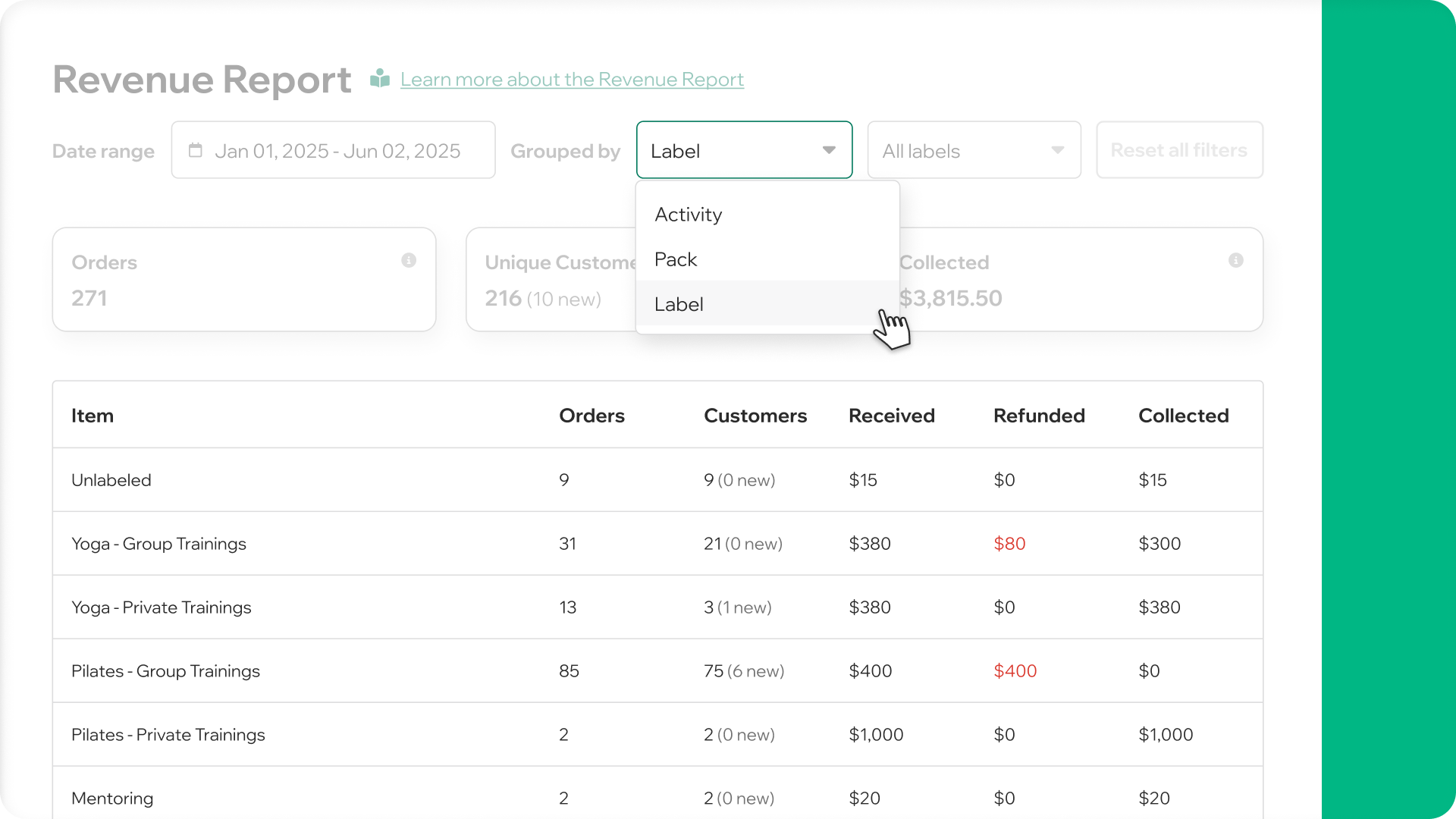Image resolution: width=1456 pixels, height=819 pixels.
Task: Select Pack in the grouping menu
Action: [x=676, y=259]
